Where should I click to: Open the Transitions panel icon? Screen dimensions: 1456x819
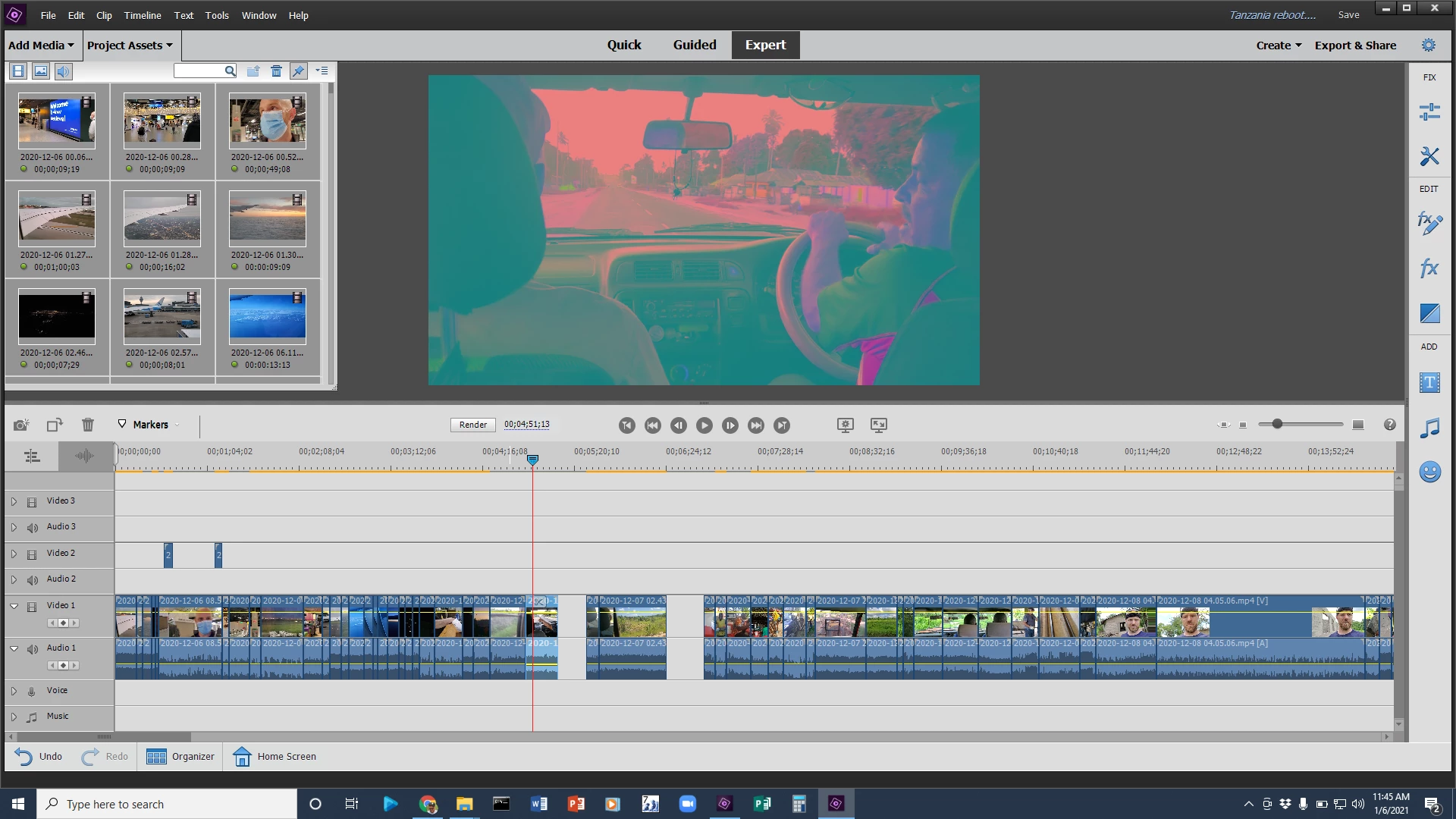pyautogui.click(x=1429, y=313)
